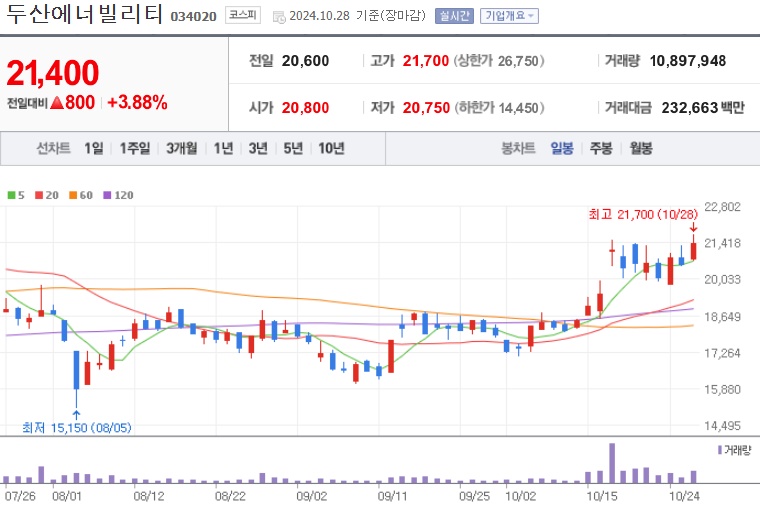Switch chart to 10년 range
760x510 pixels.
(331, 148)
